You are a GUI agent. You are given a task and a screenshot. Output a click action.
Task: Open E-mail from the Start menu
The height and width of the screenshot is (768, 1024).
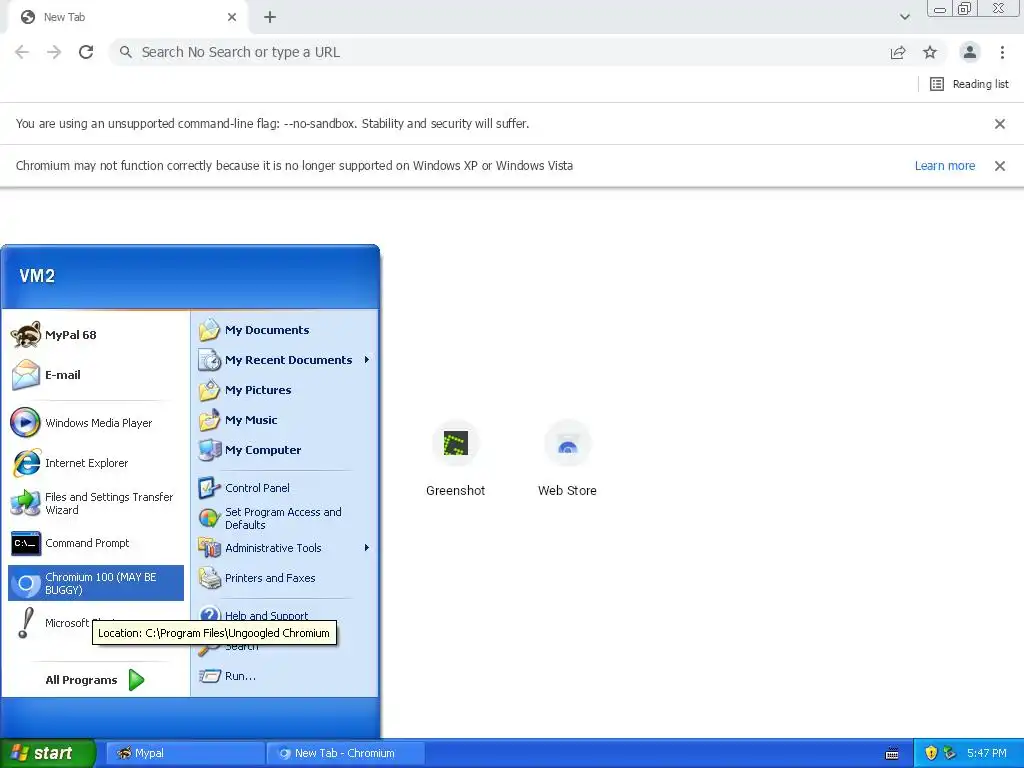pos(96,375)
